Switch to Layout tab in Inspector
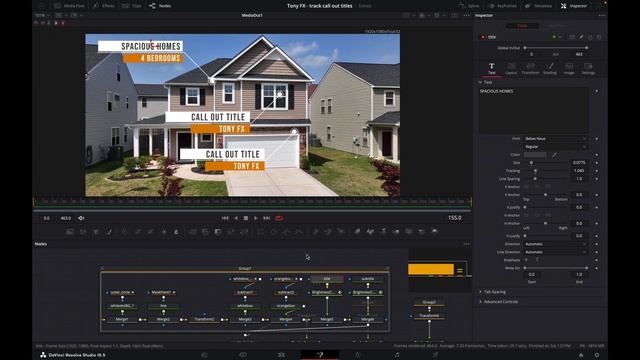 tap(511, 68)
